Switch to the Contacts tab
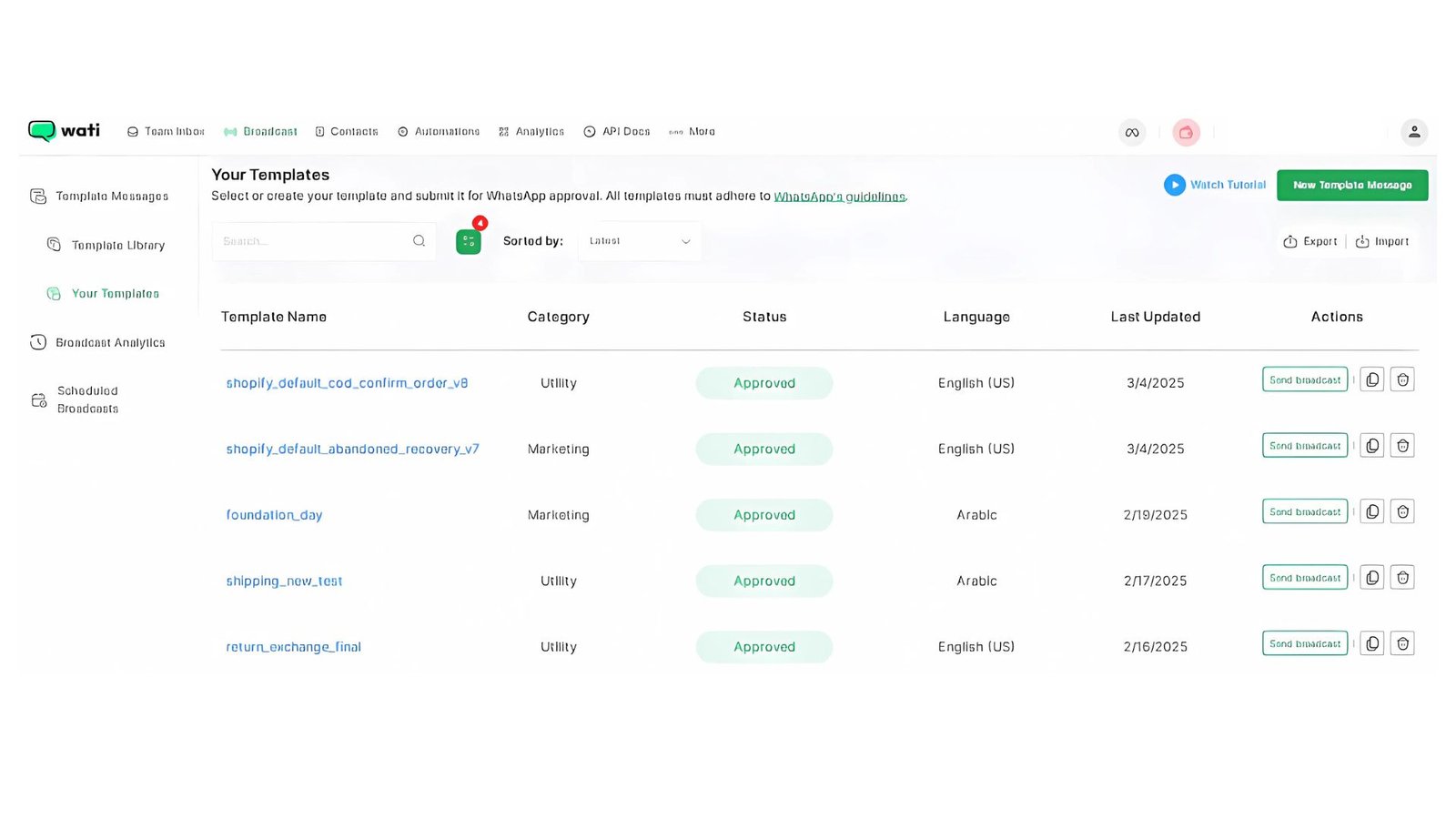 tap(347, 132)
